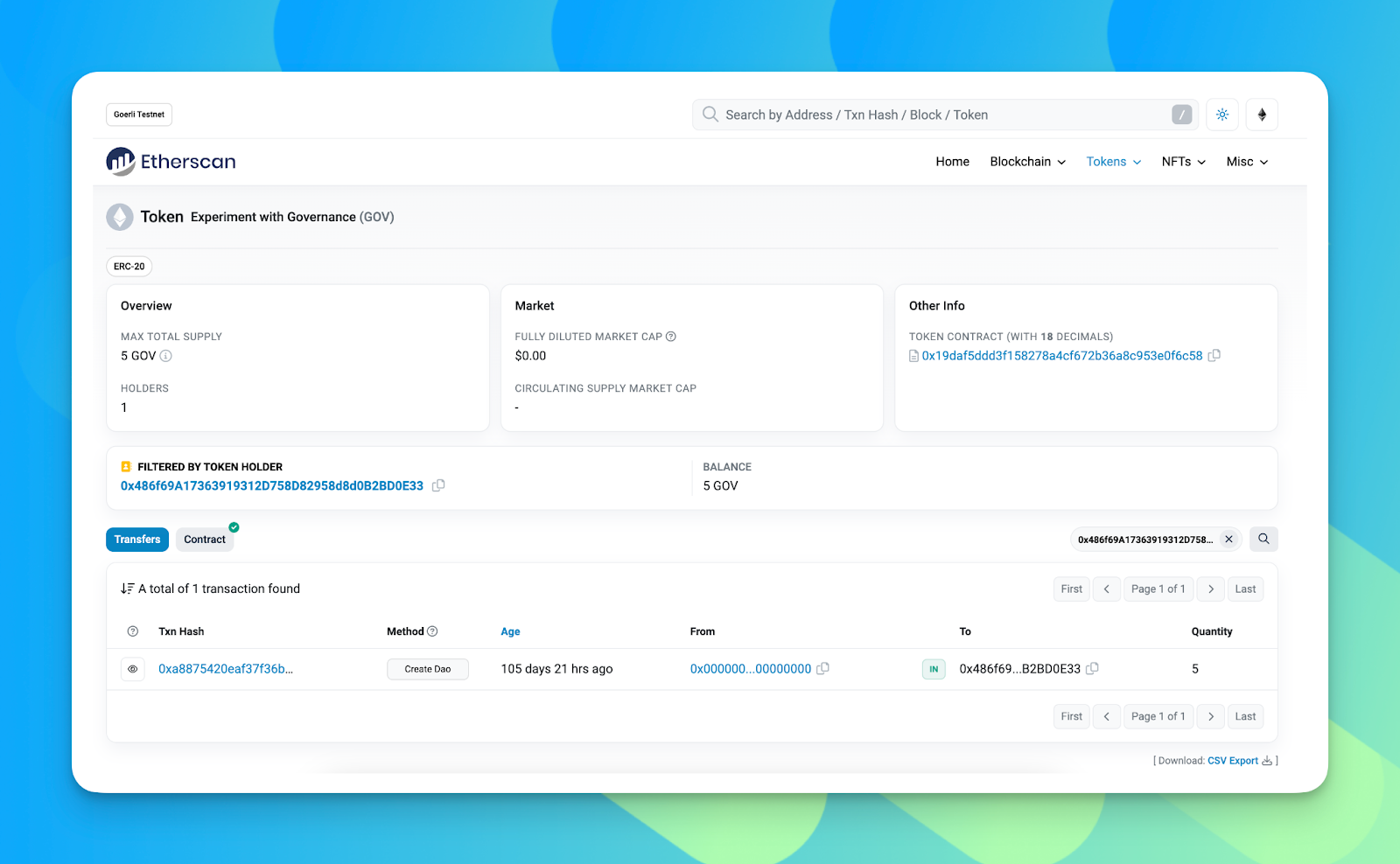Open the Ethereum network selector icon
Screen dimensions: 1400x864
(x=1262, y=115)
